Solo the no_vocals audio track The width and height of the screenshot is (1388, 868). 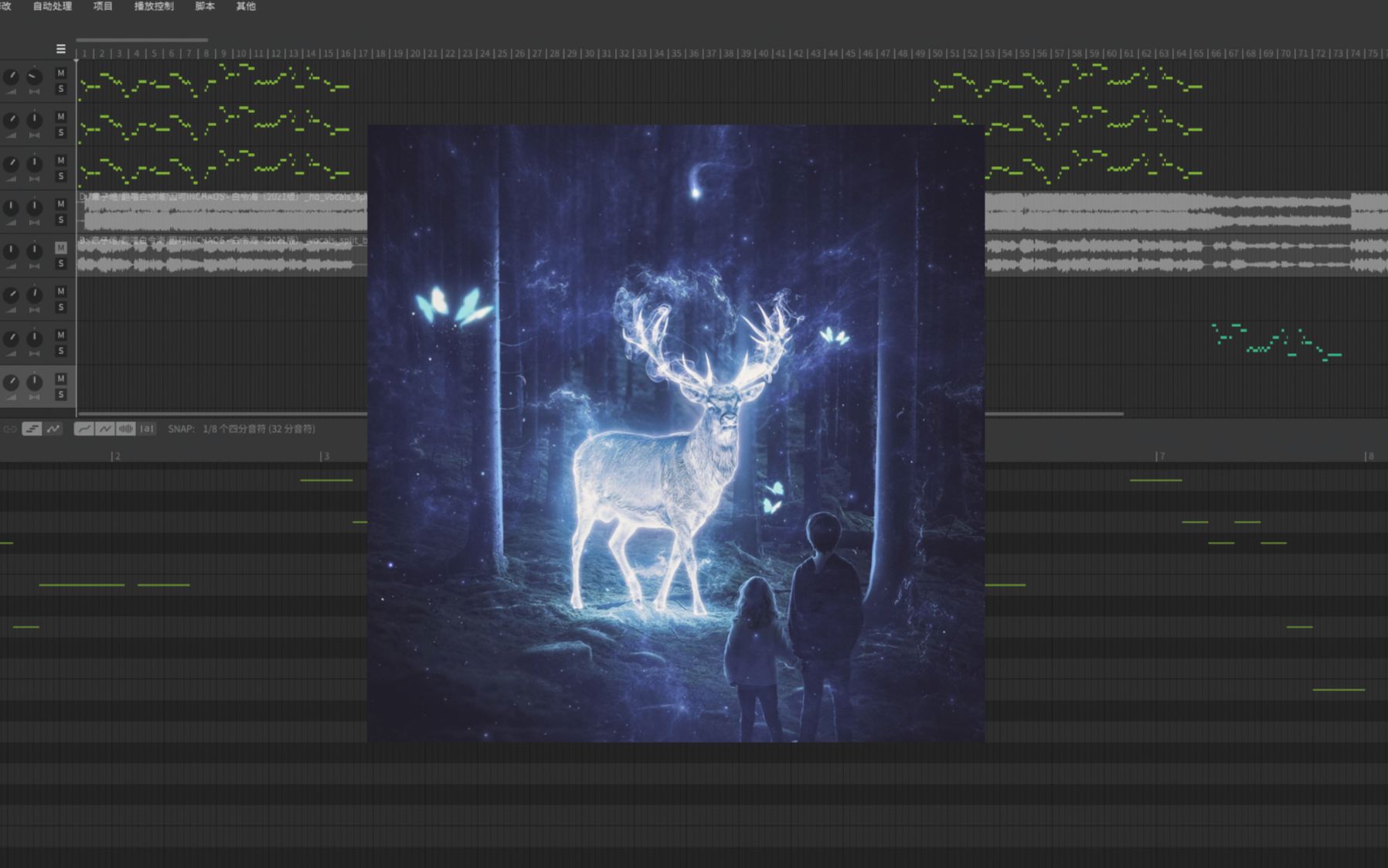[x=61, y=220]
